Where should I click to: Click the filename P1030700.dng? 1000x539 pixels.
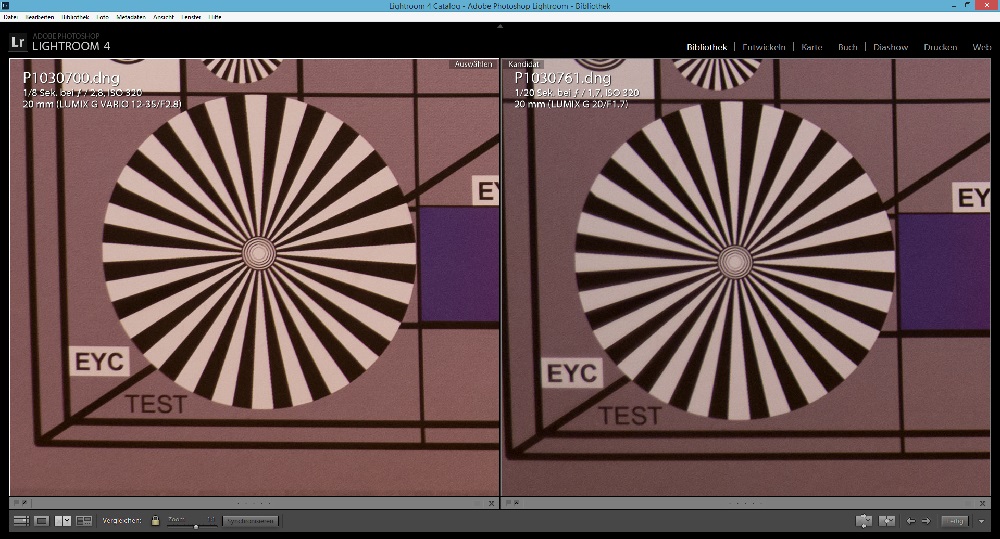click(71, 78)
